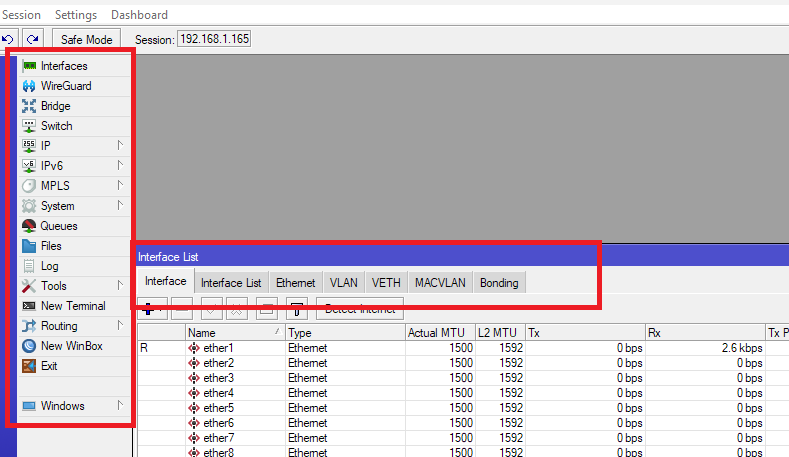Click the remove (minus) toolbar button
The width and height of the screenshot is (789, 457).
(182, 309)
